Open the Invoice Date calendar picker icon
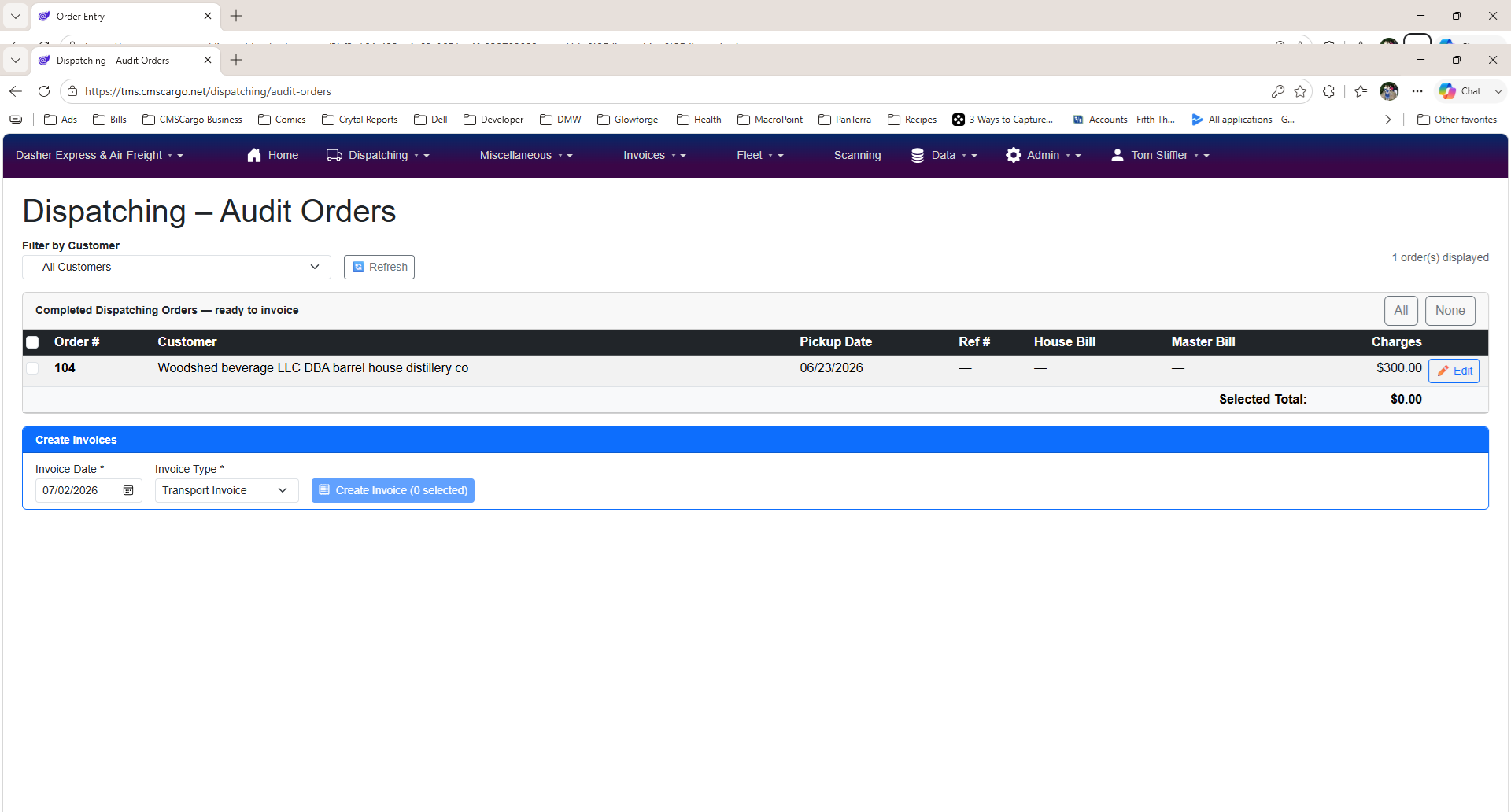The width and height of the screenshot is (1511, 812). point(128,490)
